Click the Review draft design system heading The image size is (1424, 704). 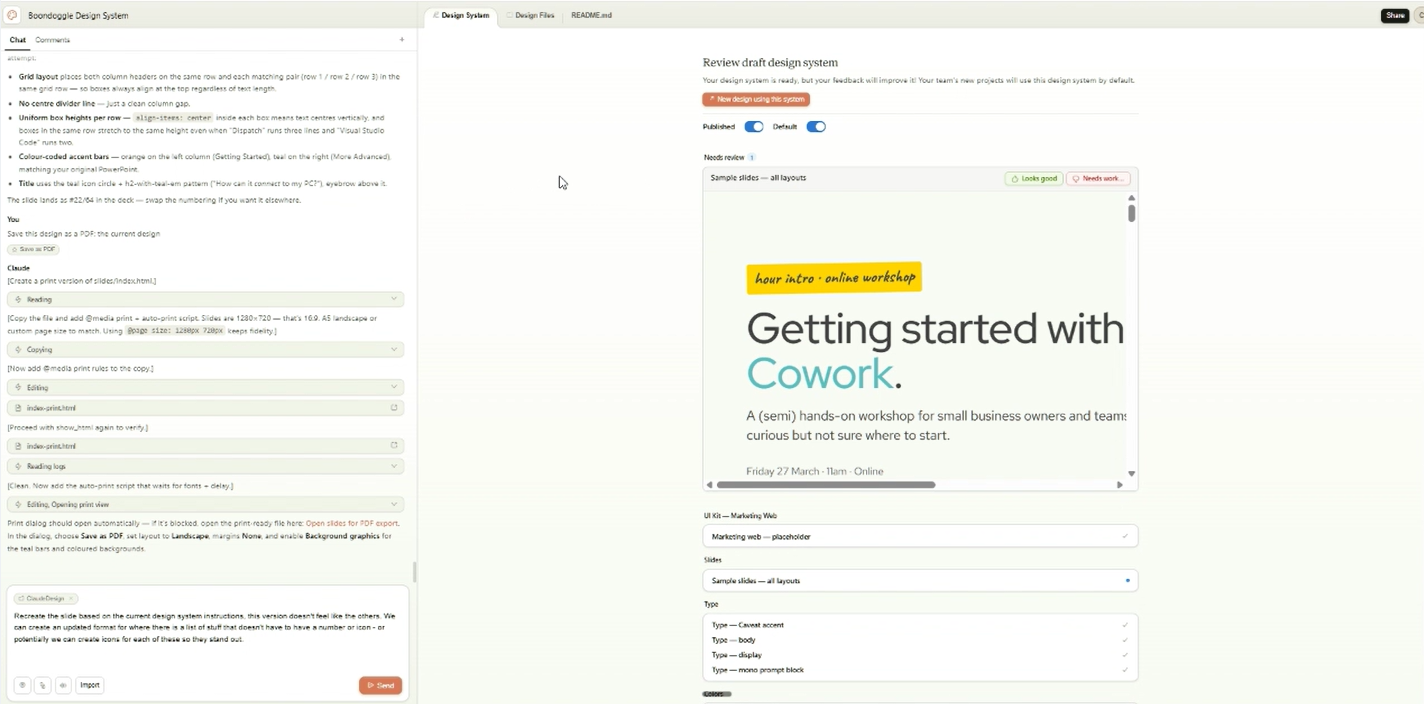(770, 62)
